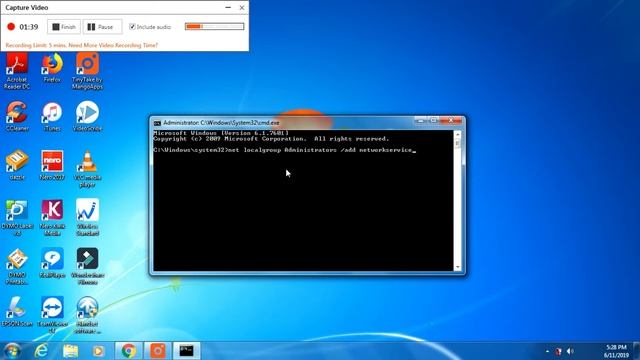Switch to Google Chrome on the taskbar

pos(129,351)
